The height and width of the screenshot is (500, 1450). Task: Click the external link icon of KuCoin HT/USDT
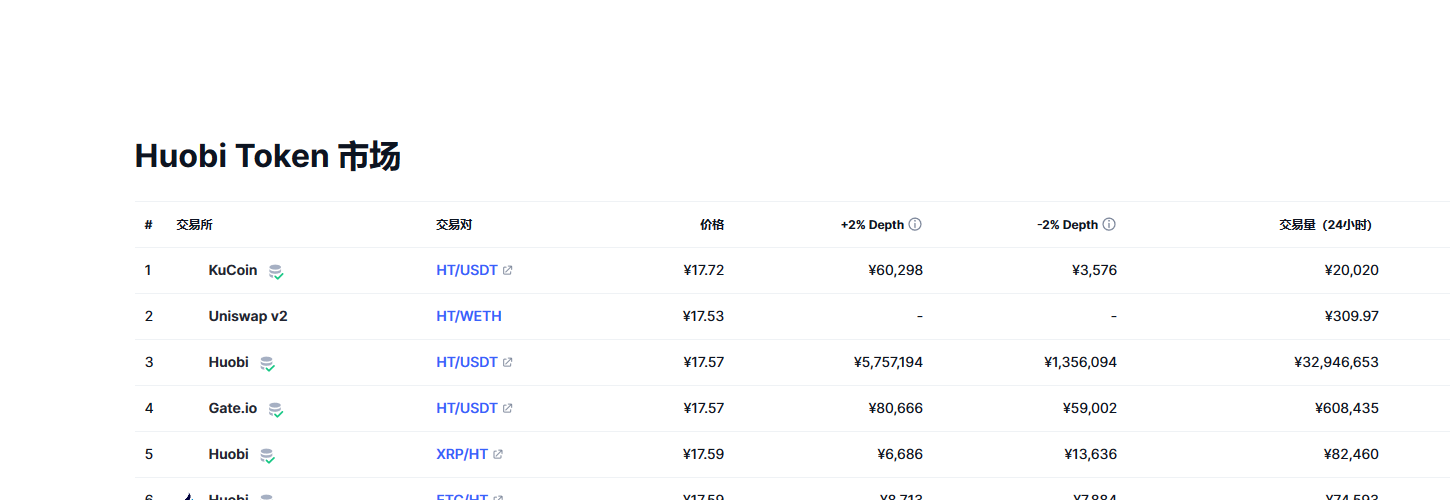point(507,270)
